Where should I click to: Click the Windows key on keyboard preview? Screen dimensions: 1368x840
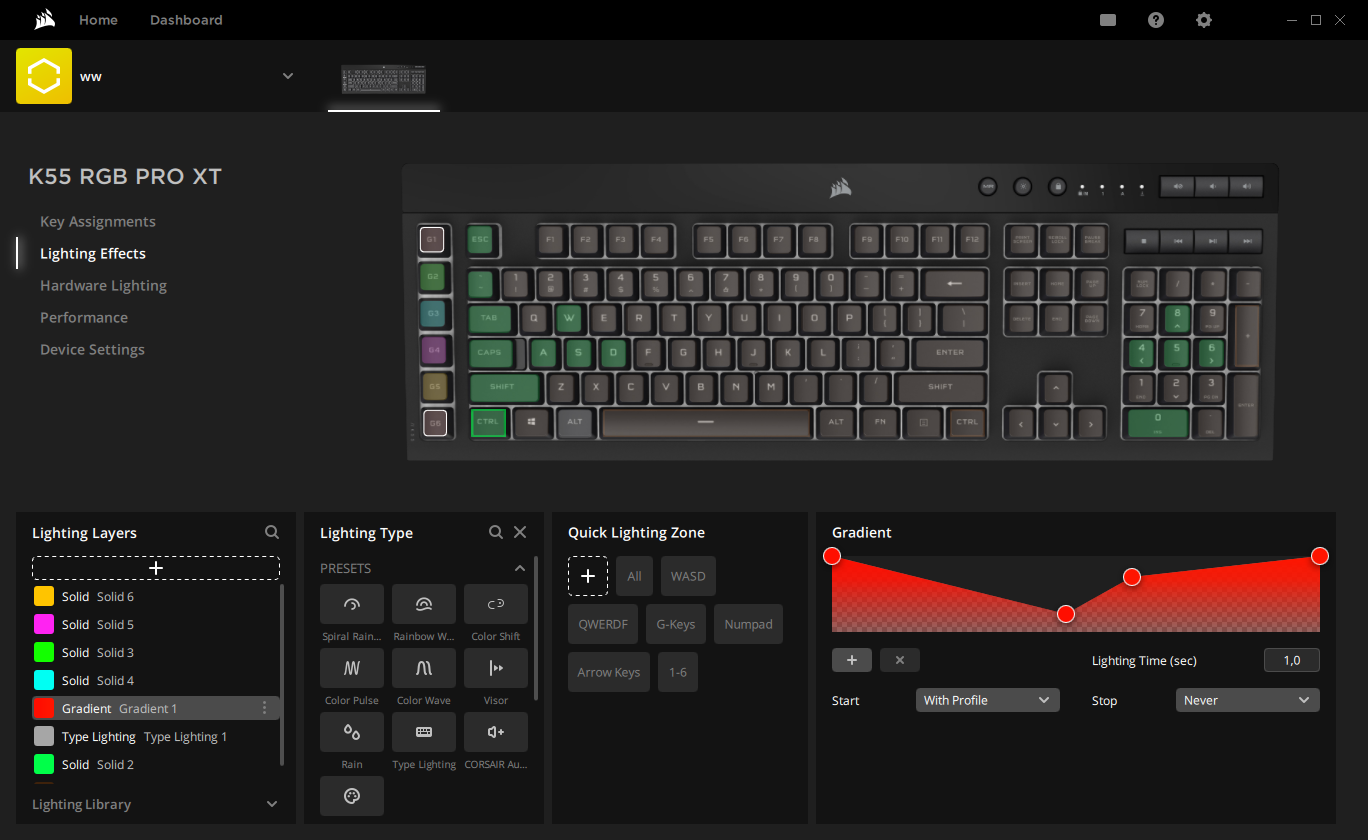(531, 422)
